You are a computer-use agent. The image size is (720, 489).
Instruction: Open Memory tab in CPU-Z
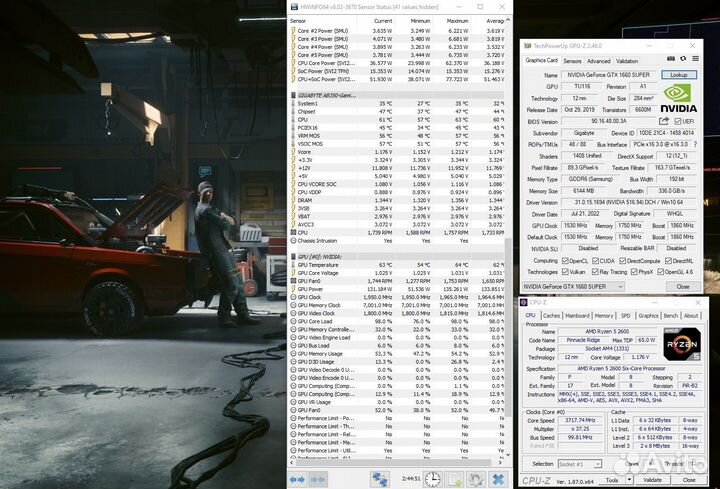604,315
